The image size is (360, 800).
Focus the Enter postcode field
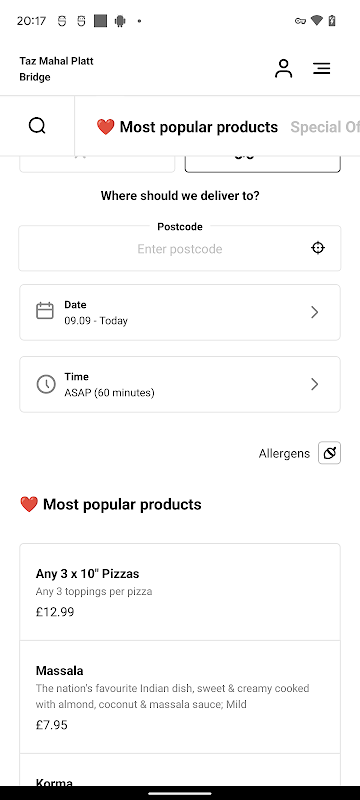click(180, 248)
